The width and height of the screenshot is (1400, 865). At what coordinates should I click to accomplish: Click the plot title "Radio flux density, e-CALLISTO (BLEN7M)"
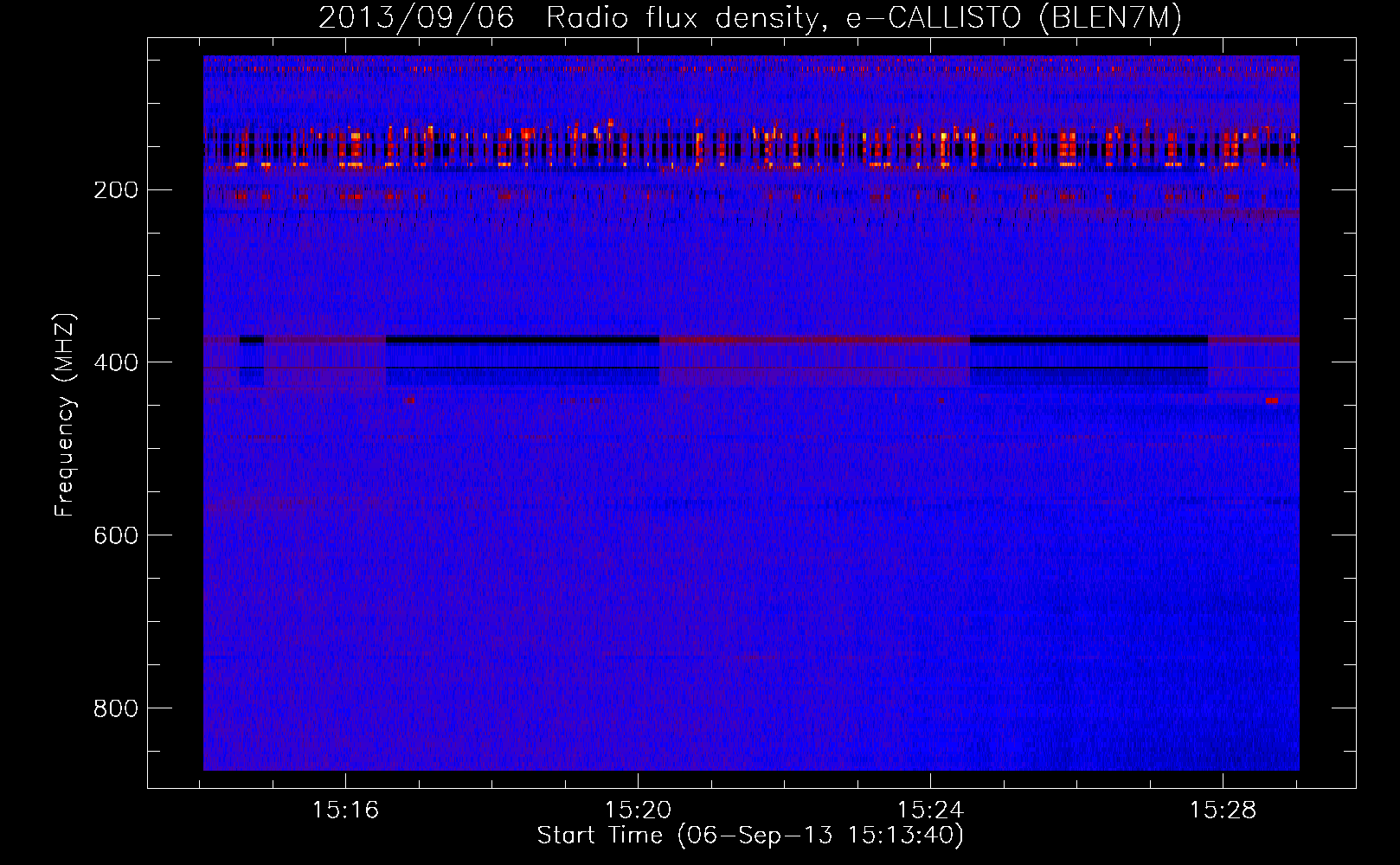pos(864,19)
